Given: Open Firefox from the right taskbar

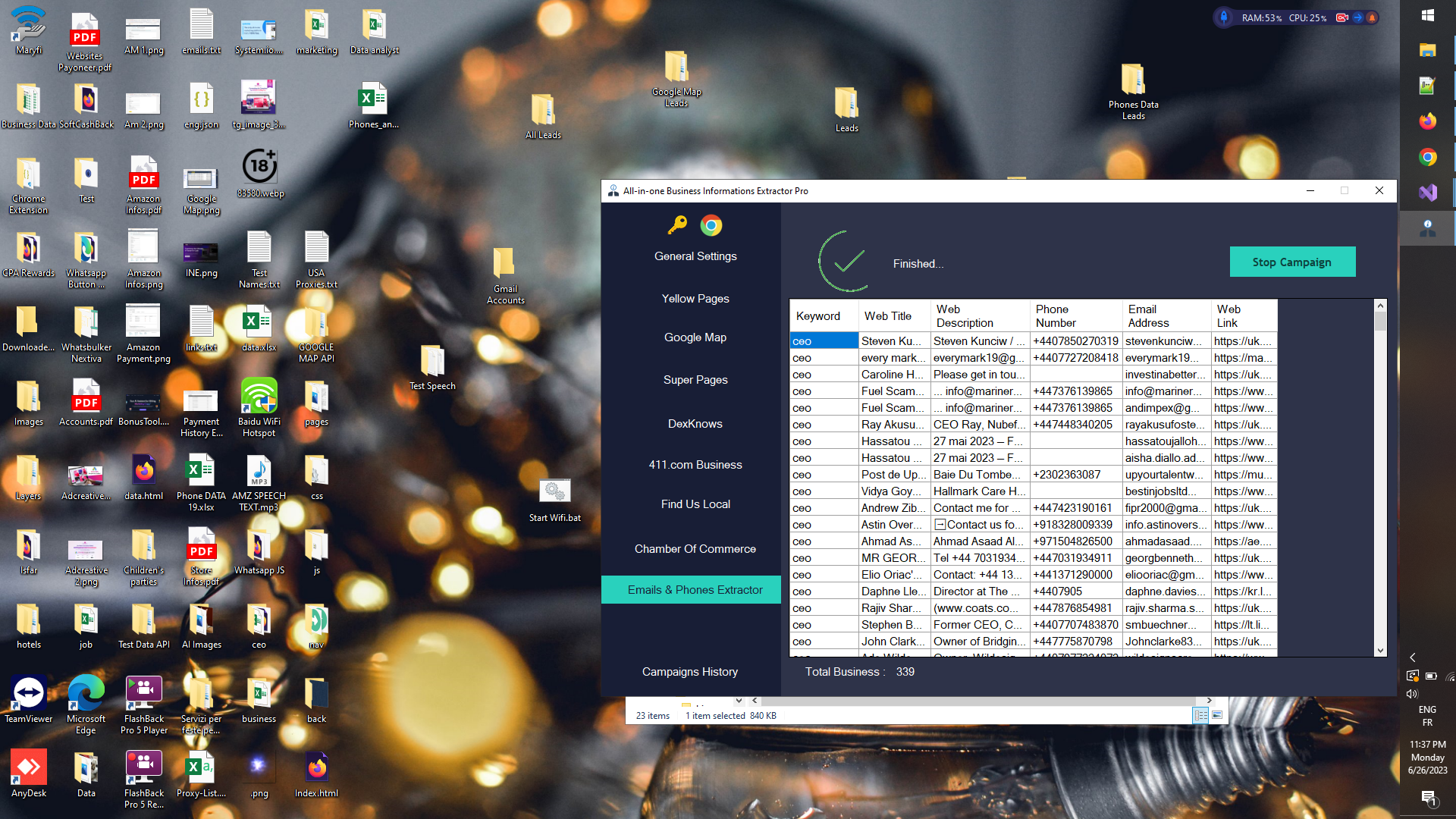Looking at the screenshot, I should tap(1427, 121).
